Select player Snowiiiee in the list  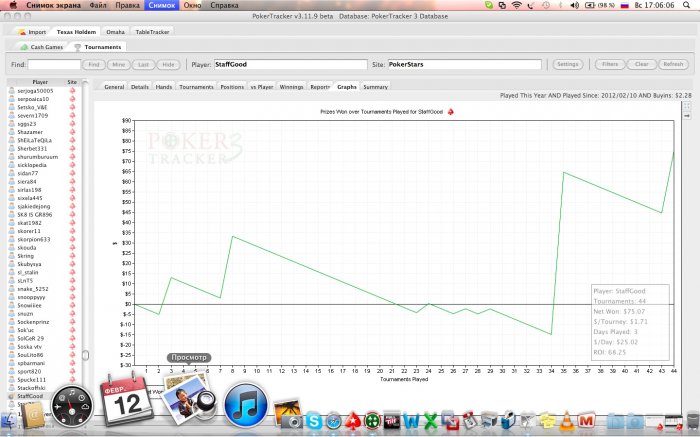click(x=29, y=306)
